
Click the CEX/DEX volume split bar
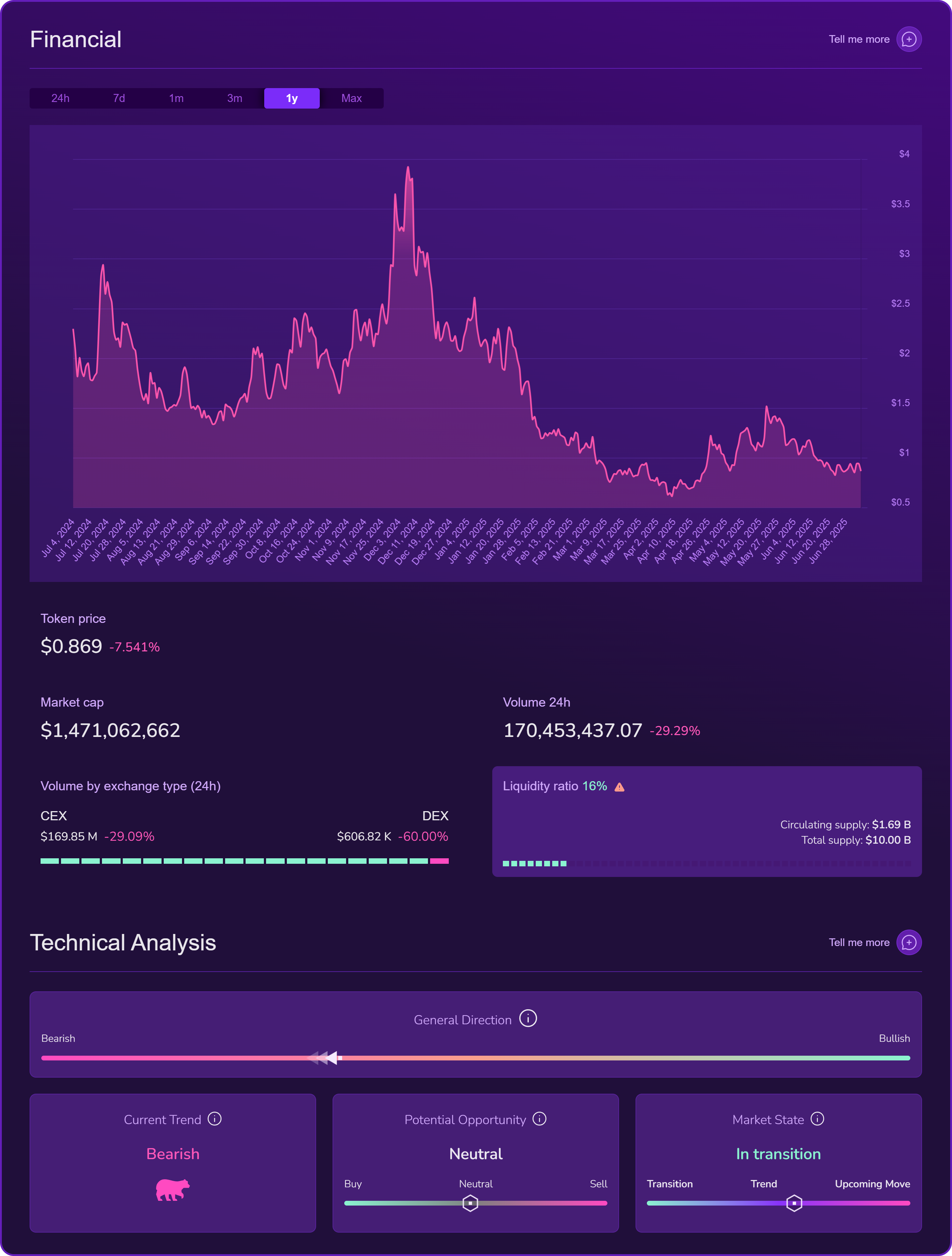tap(245, 861)
